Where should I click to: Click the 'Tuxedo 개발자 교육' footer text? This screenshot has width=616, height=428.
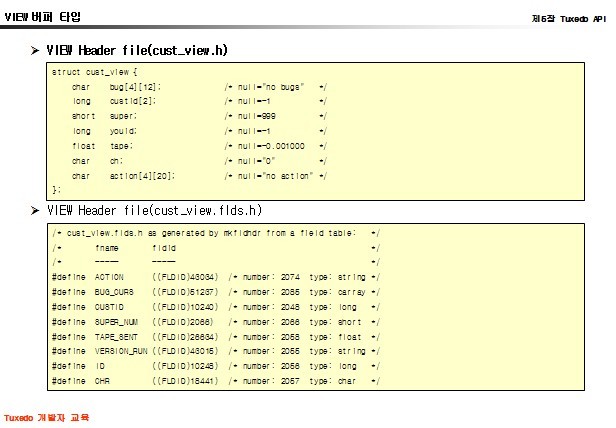pos(47,417)
